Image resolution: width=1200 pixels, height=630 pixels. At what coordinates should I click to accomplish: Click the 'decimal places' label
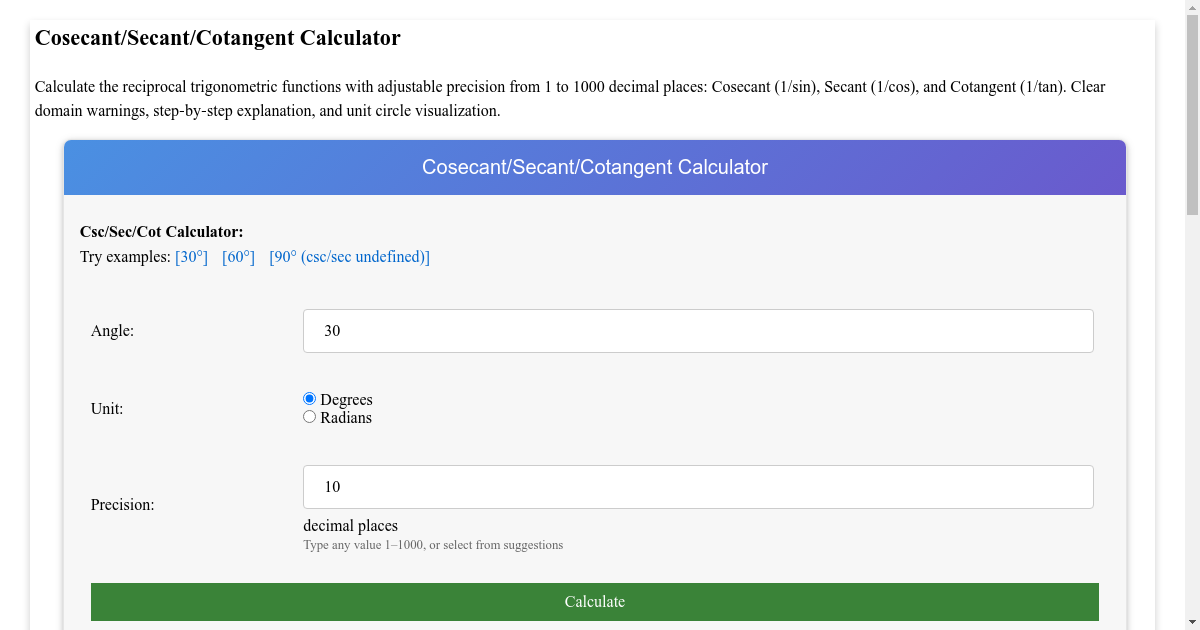click(350, 525)
